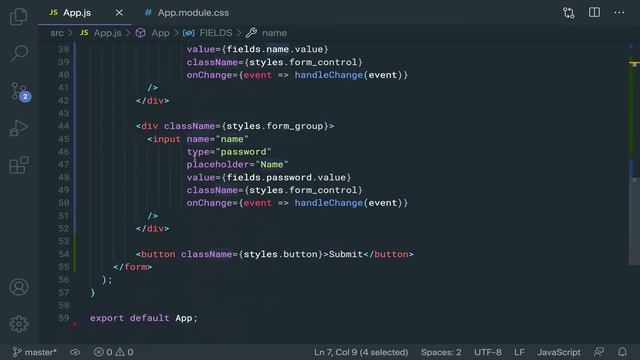Select FIELDS in the breadcrumb
640x360 pixels.
tap(216, 33)
